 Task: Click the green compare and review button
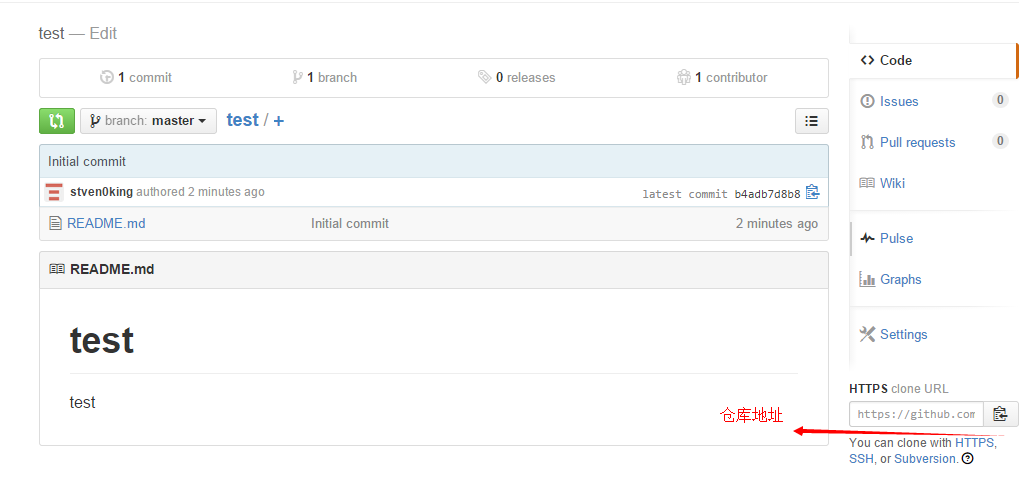pyautogui.click(x=57, y=121)
